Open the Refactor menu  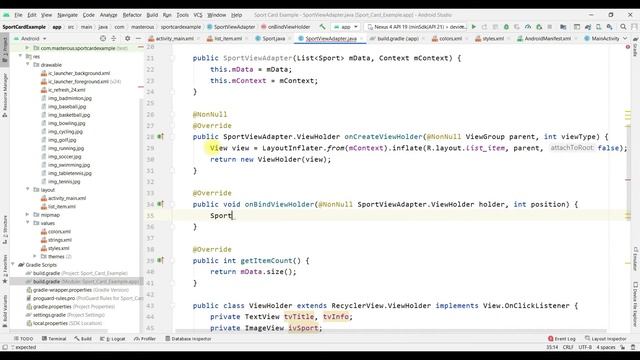132,15
